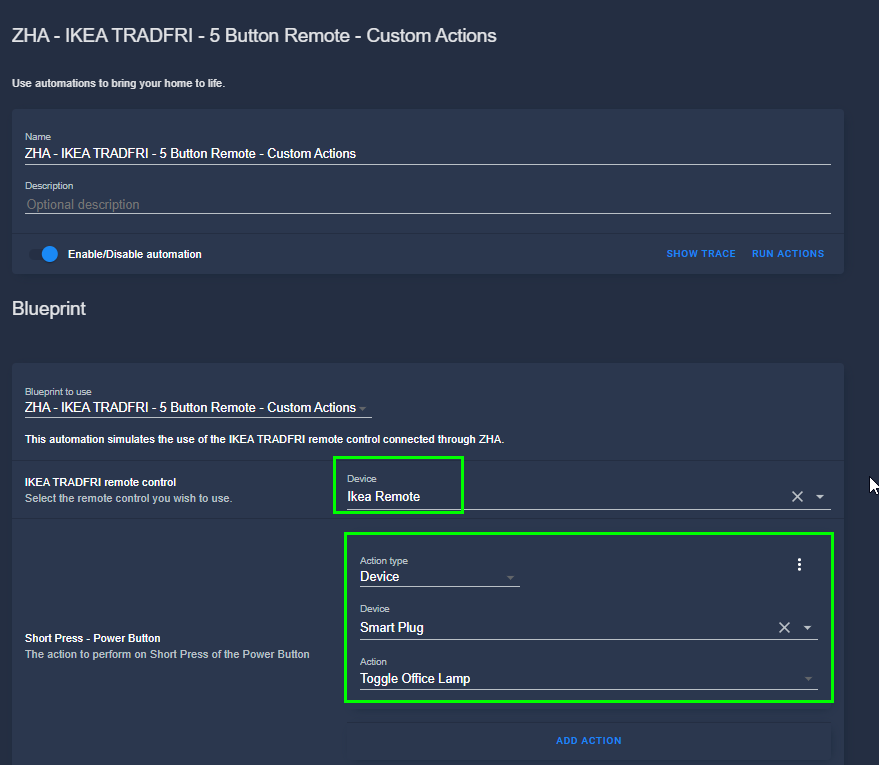Click SHOW TRACE link
879x765 pixels.
(701, 254)
